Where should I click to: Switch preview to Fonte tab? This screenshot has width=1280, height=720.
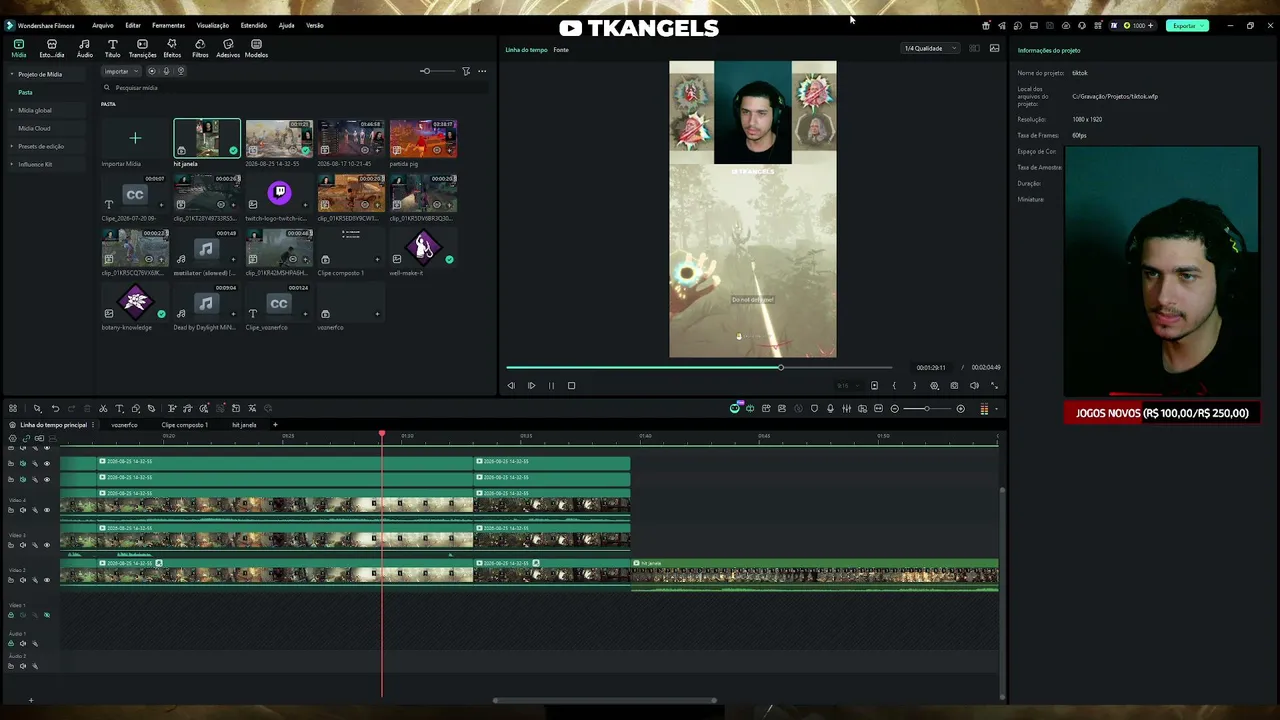[x=561, y=49]
